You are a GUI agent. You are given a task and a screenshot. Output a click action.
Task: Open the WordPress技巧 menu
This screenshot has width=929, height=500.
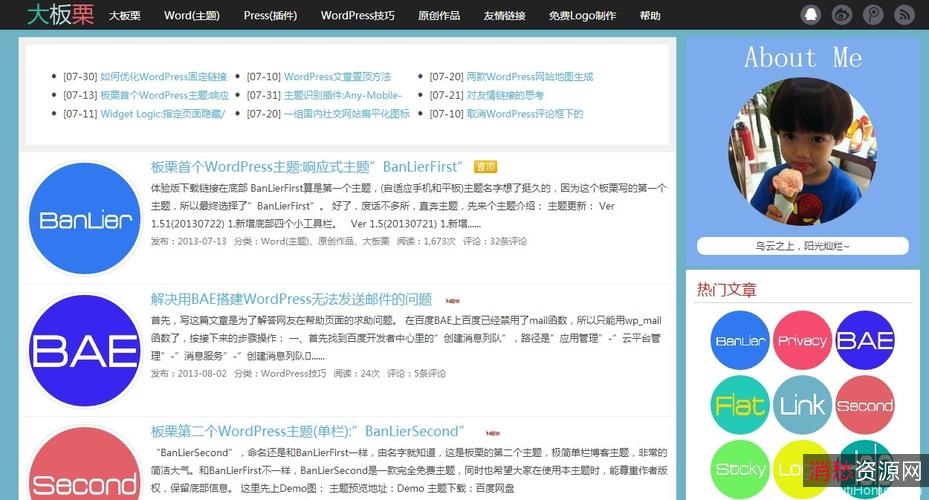[357, 15]
